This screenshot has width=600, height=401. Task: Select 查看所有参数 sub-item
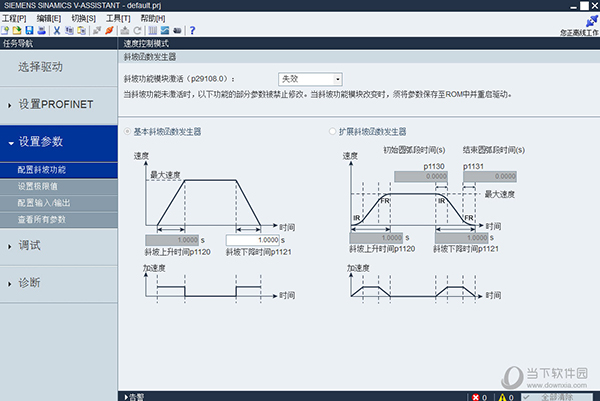coord(59,220)
